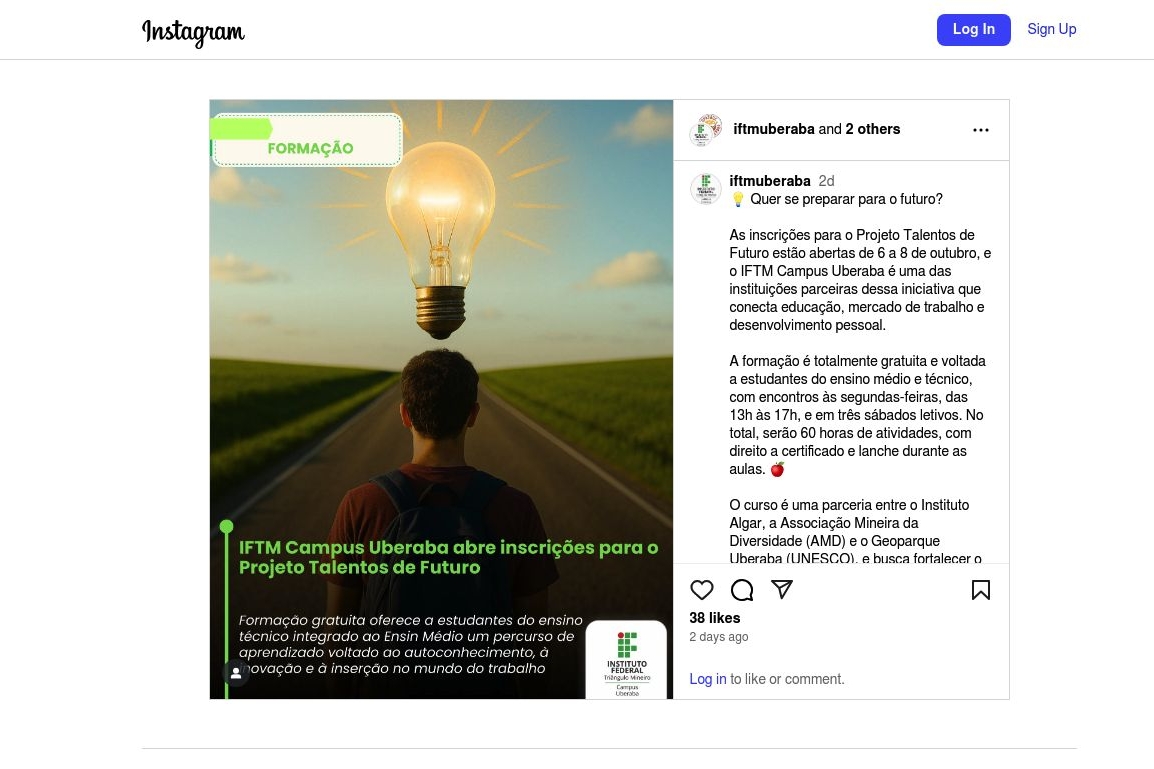This screenshot has height=769, width=1154.
Task: Show tagged people icon on the photo
Action: [236, 673]
